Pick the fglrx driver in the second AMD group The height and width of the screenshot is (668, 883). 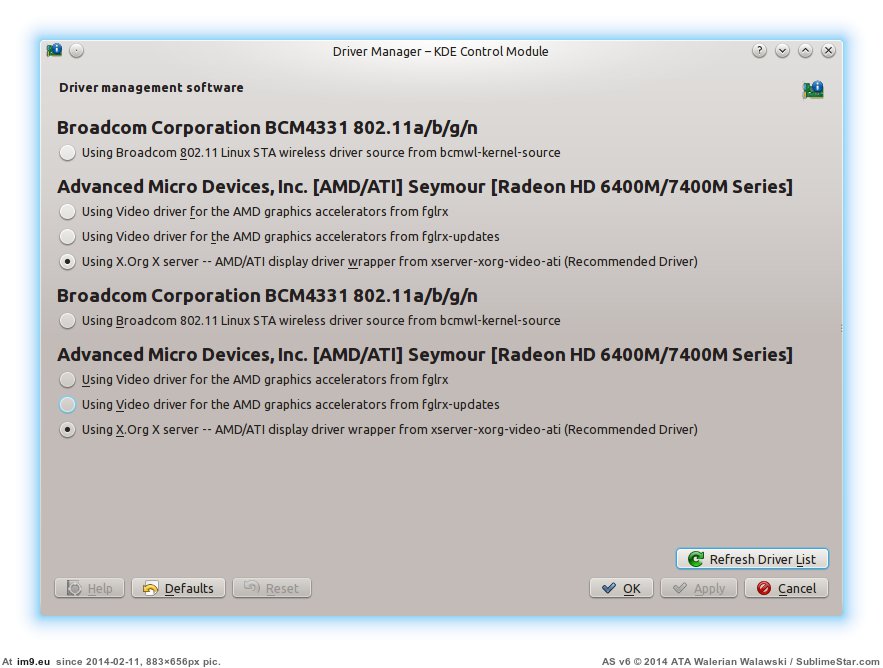[x=67, y=380]
